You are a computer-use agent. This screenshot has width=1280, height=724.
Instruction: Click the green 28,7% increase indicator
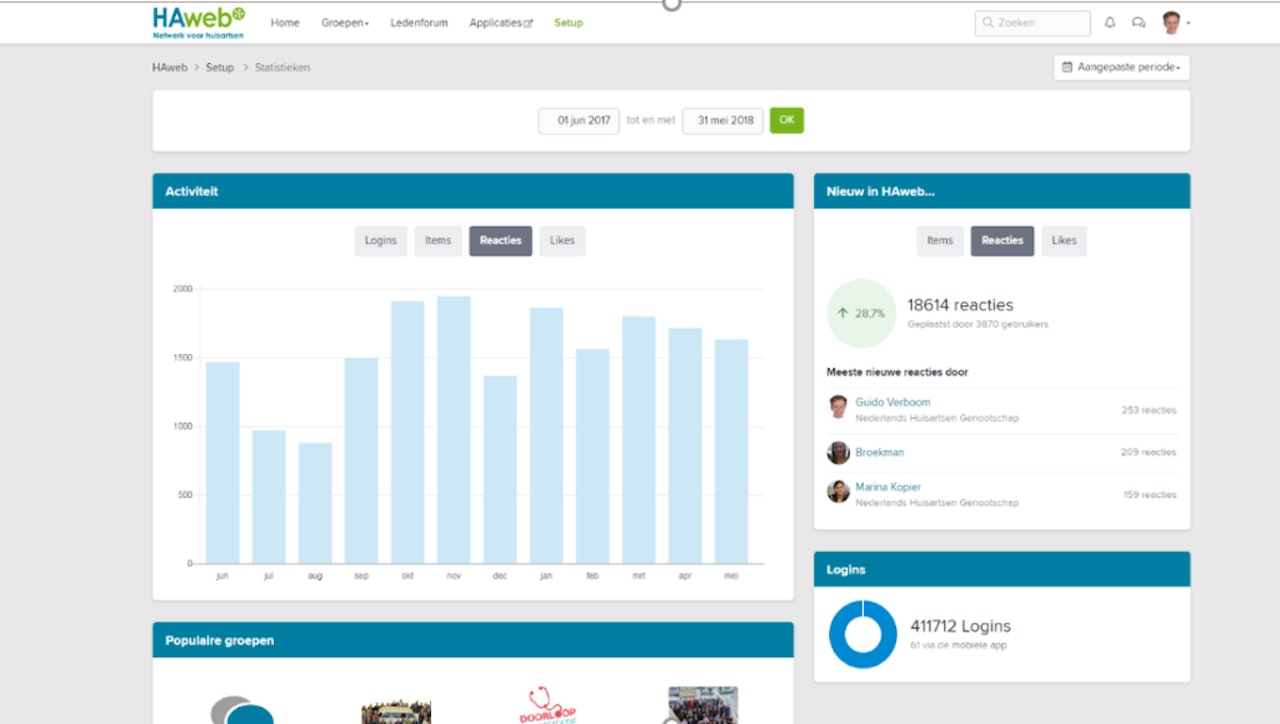861,313
